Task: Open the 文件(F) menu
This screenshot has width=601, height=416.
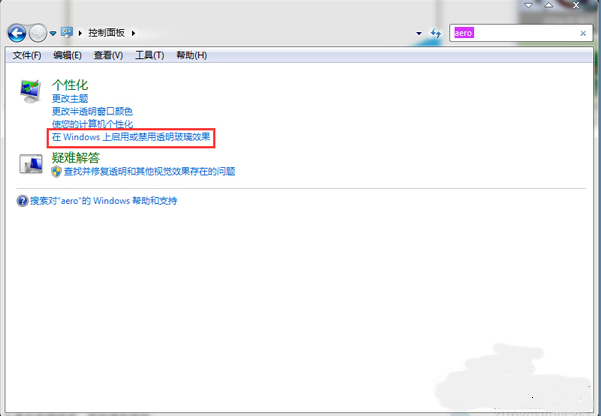Action: [x=27, y=54]
